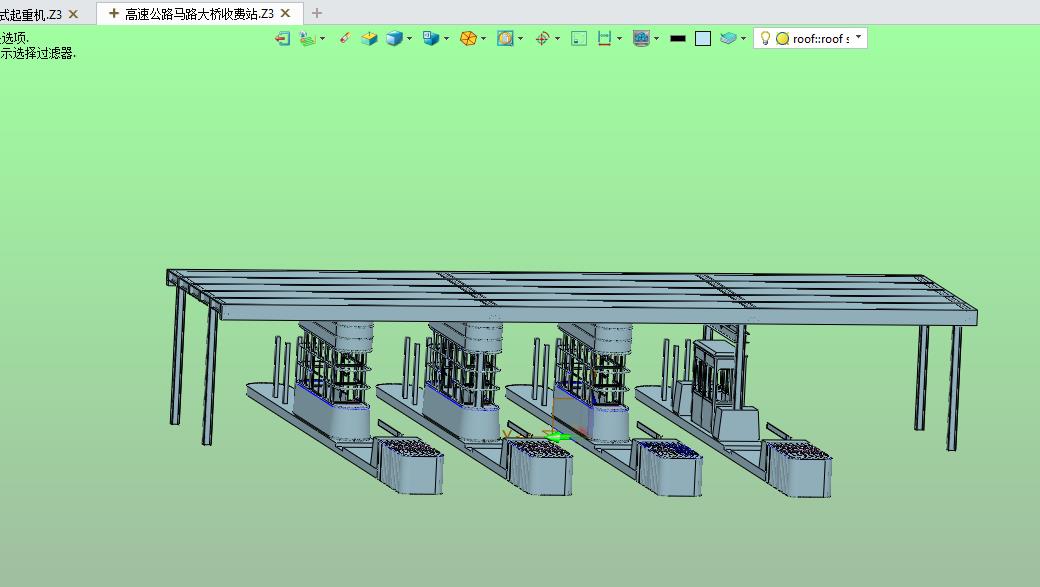Screen dimensions: 1040x587
Task: Expand the dimension measure dropdown arrow
Action: tap(619, 38)
